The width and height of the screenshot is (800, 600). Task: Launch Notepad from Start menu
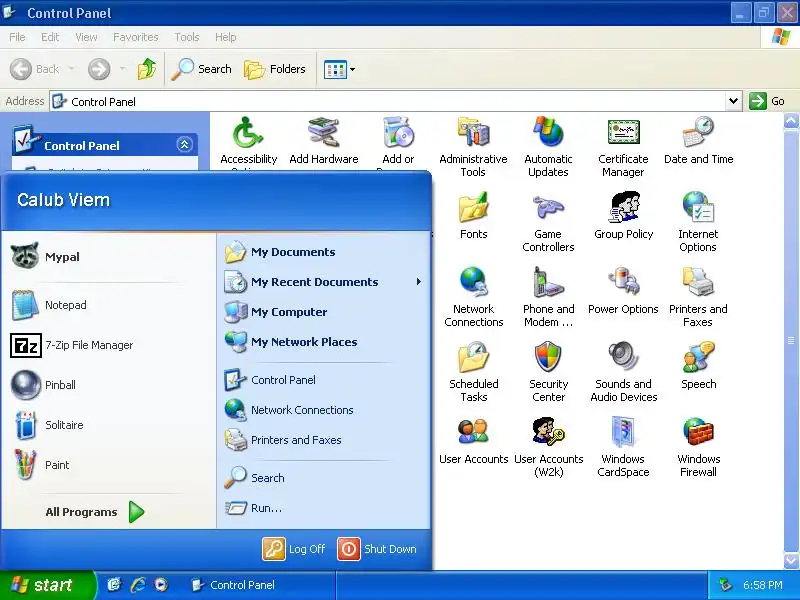pos(108,305)
